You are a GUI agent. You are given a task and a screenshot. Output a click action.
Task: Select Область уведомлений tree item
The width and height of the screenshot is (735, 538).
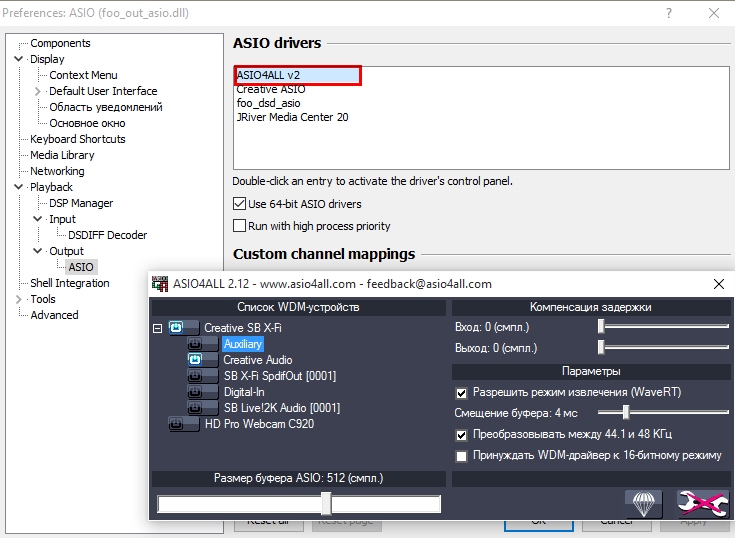tap(106, 107)
